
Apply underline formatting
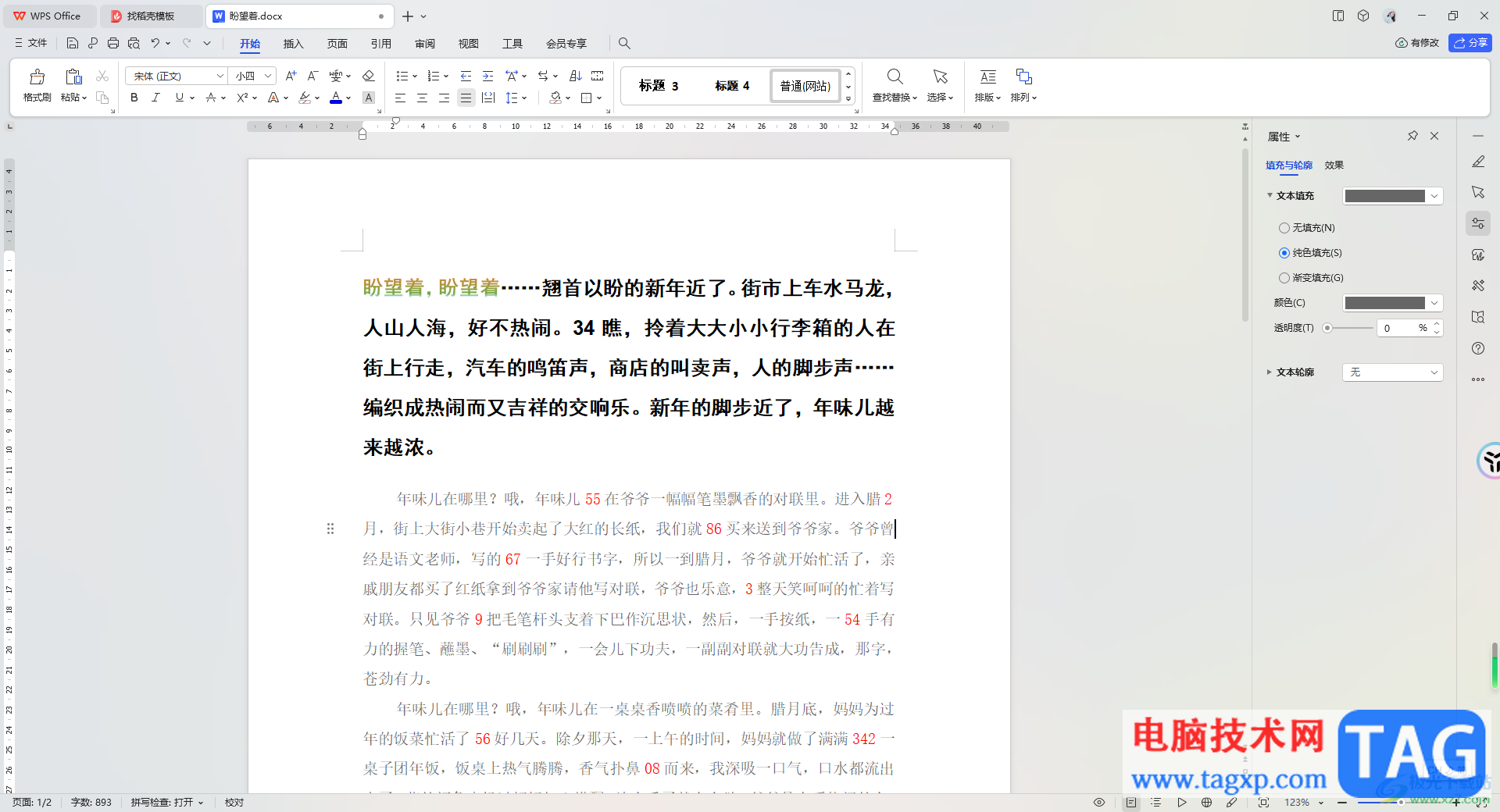(179, 98)
